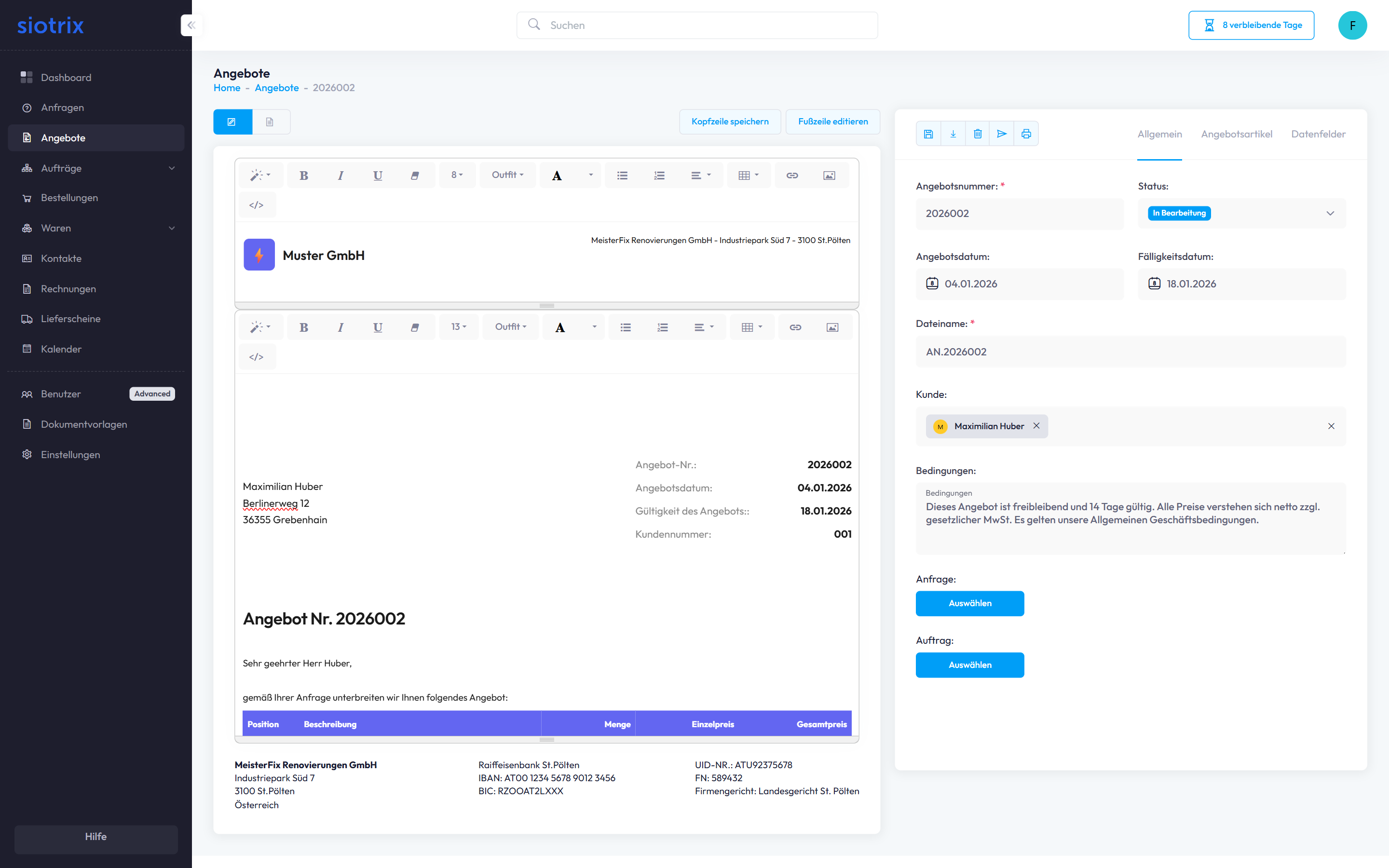Viewport: 1389px width, 868px height.
Task: Open the text color dropdown in the body editor
Action: click(x=595, y=327)
